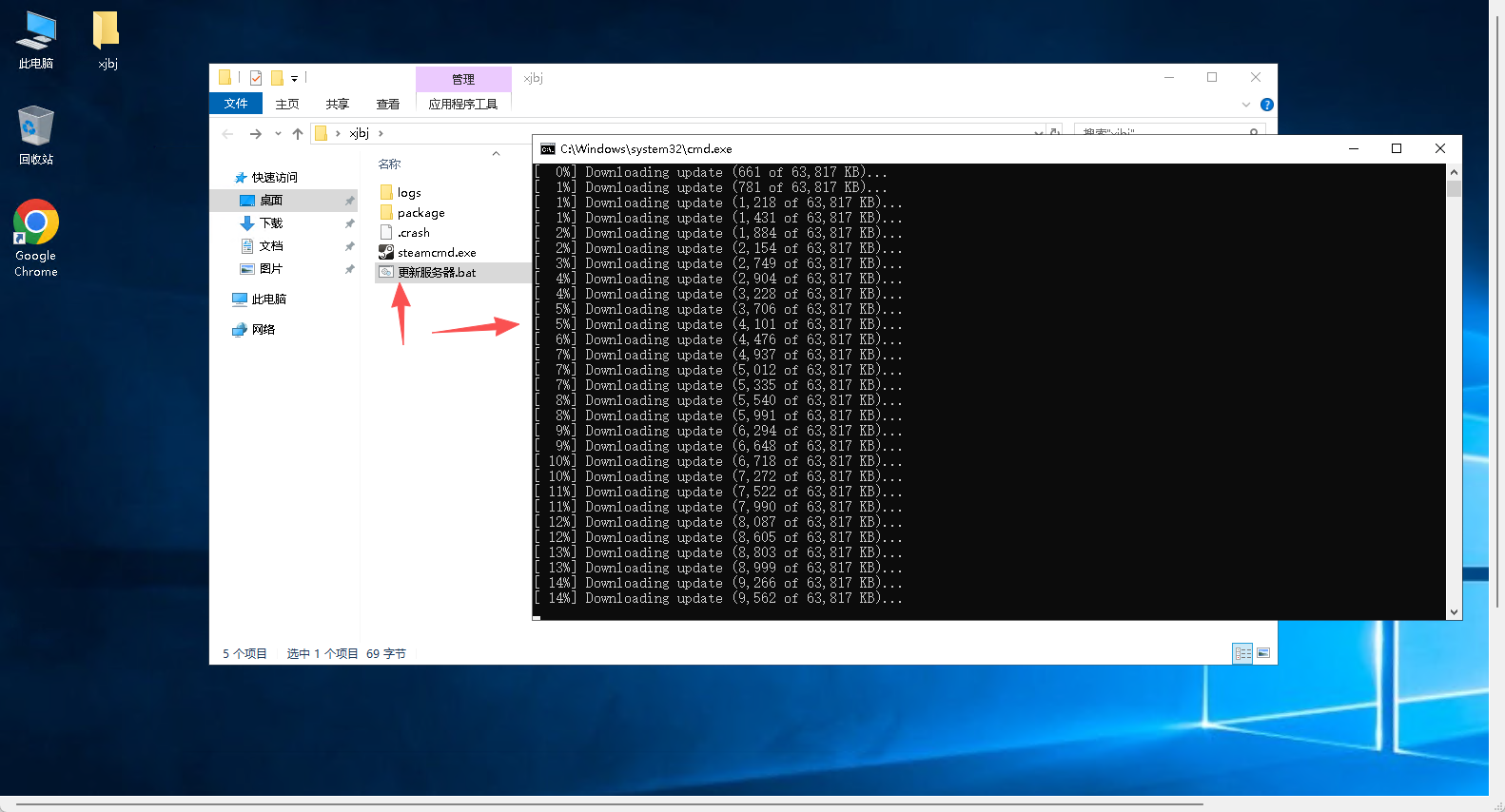This screenshot has width=1505, height=812.
Task: Open the recent locations dropdown arrow
Action: click(278, 134)
